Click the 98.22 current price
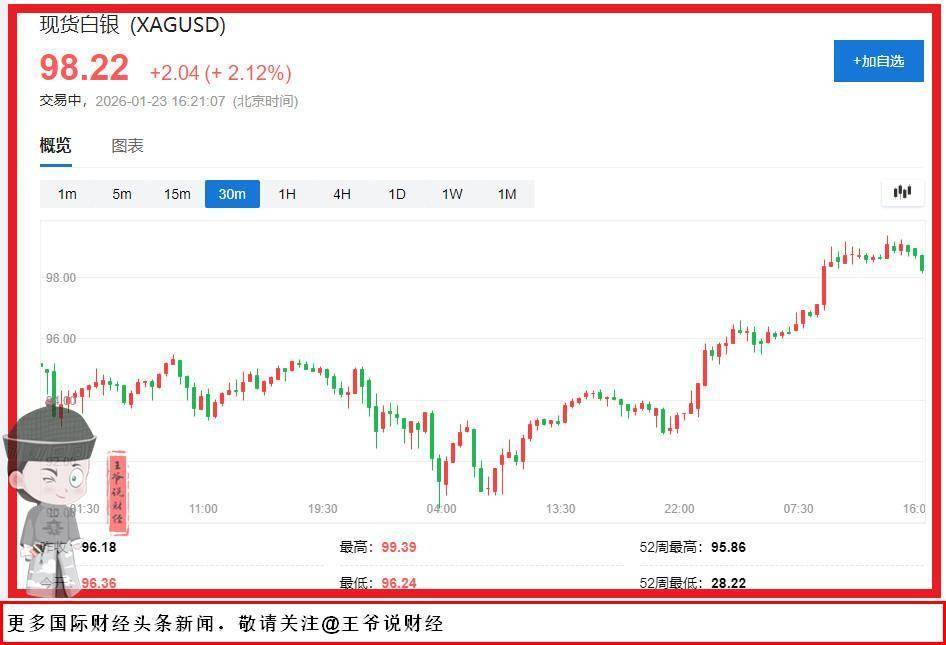Image resolution: width=946 pixels, height=645 pixels. click(x=84, y=68)
